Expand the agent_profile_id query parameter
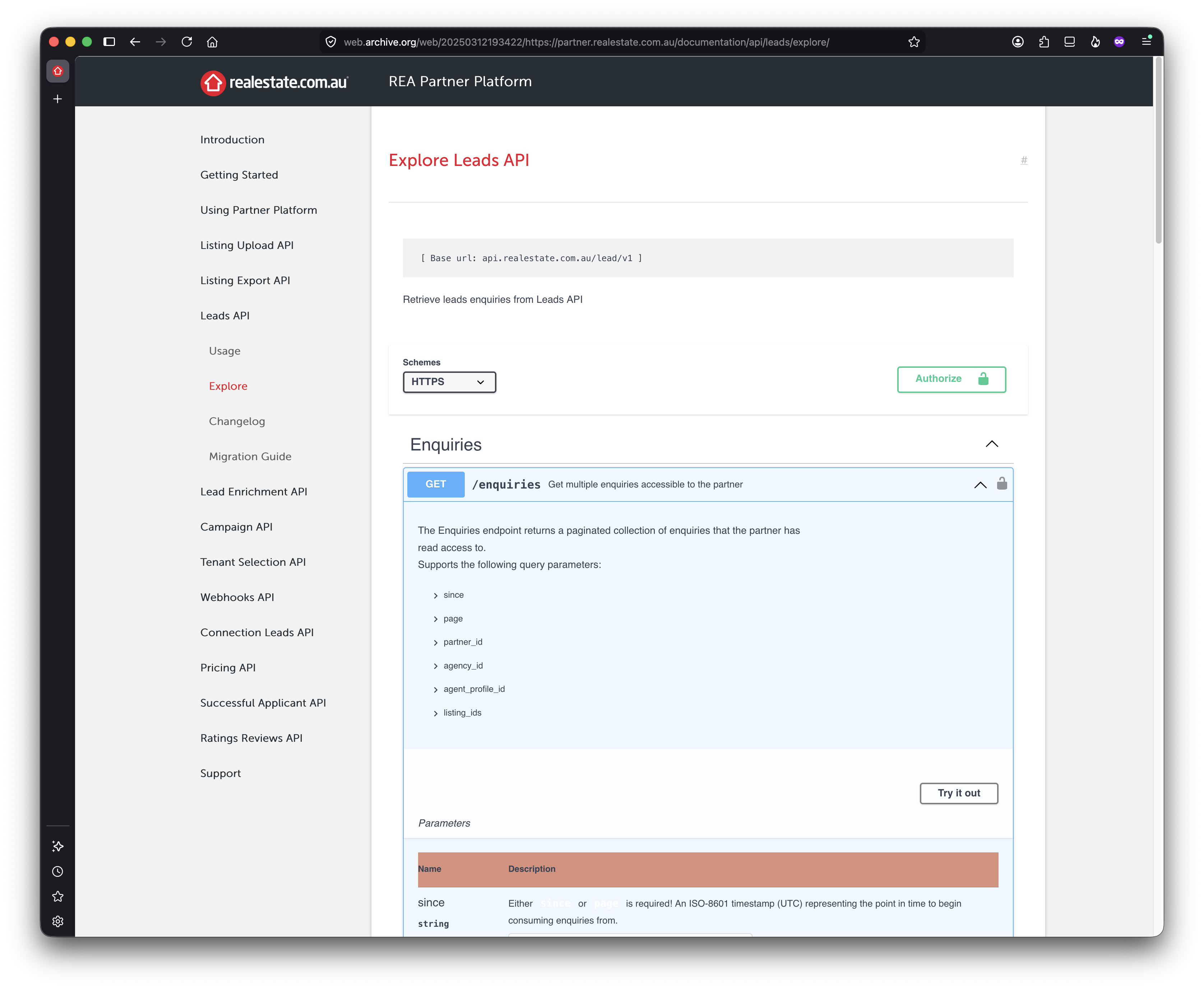Image resolution: width=1204 pixels, height=990 pixels. (469, 689)
